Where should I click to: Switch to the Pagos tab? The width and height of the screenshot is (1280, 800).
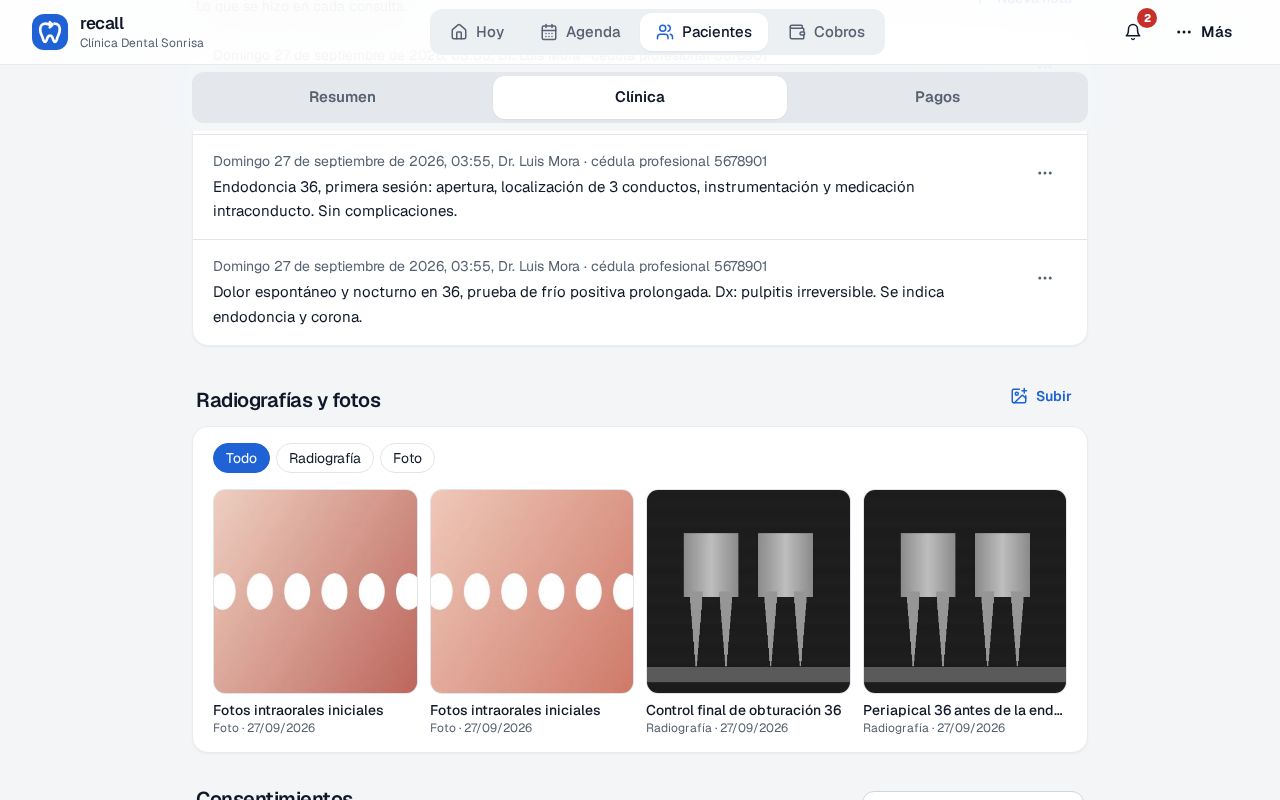click(937, 97)
